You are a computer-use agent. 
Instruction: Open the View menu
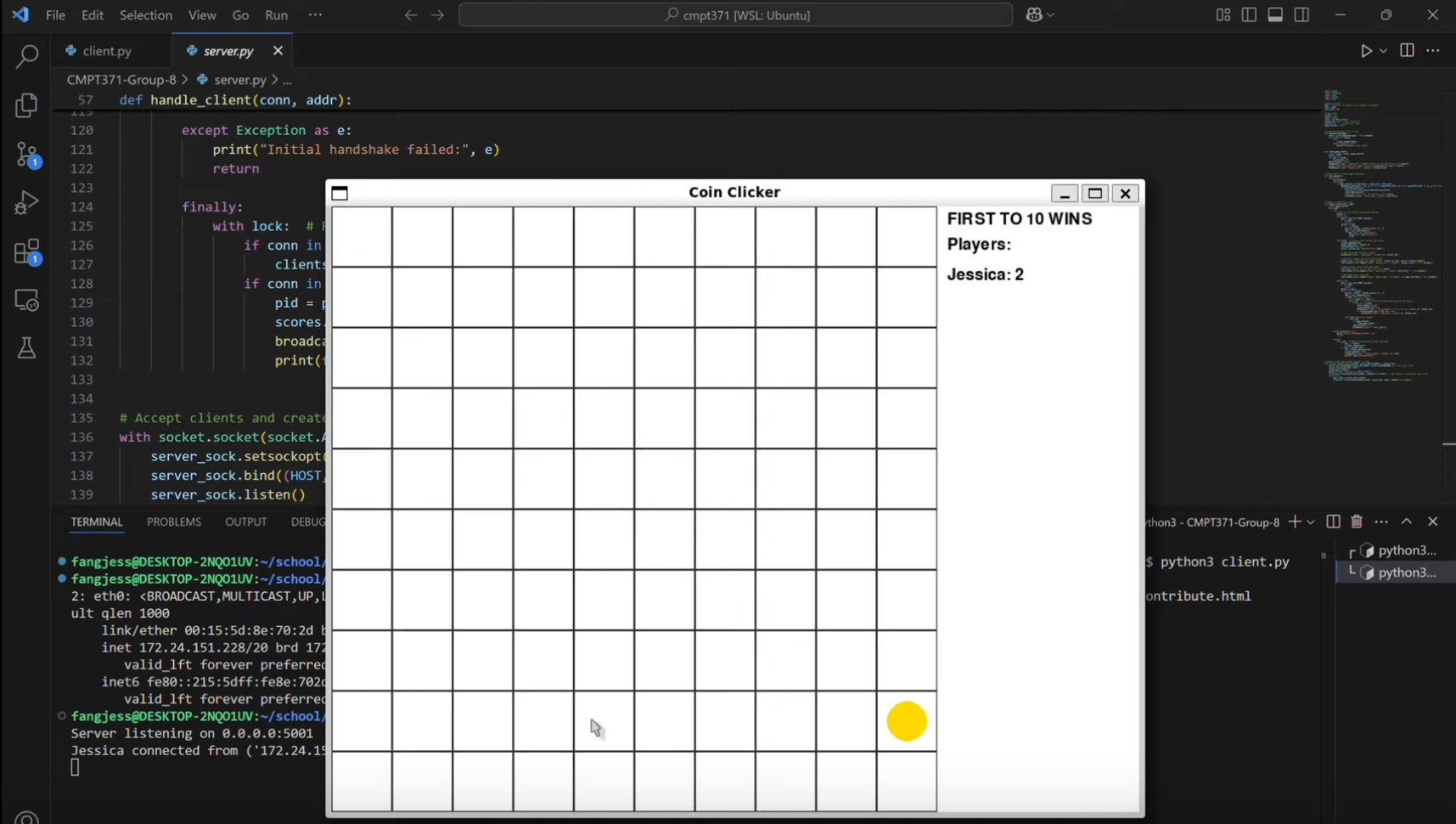click(x=202, y=14)
